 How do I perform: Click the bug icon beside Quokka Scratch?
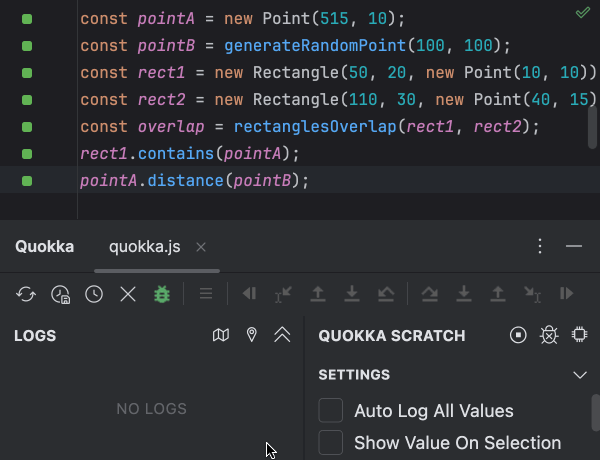(x=548, y=336)
